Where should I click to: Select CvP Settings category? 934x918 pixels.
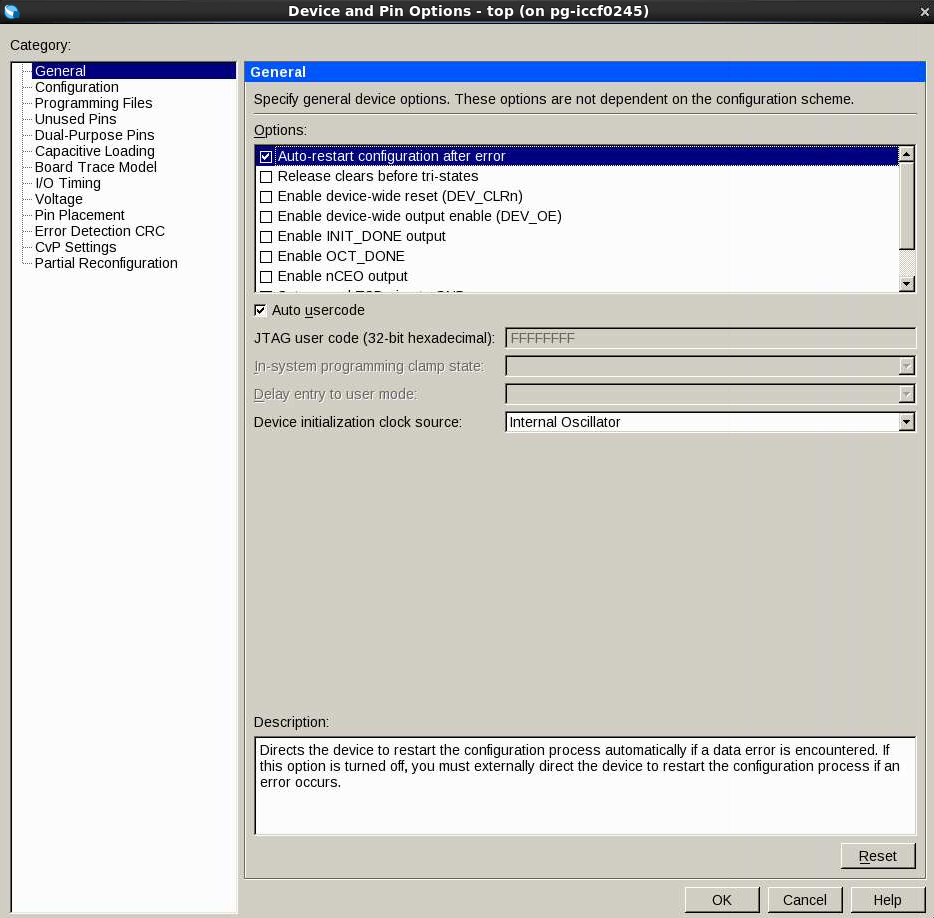75,247
